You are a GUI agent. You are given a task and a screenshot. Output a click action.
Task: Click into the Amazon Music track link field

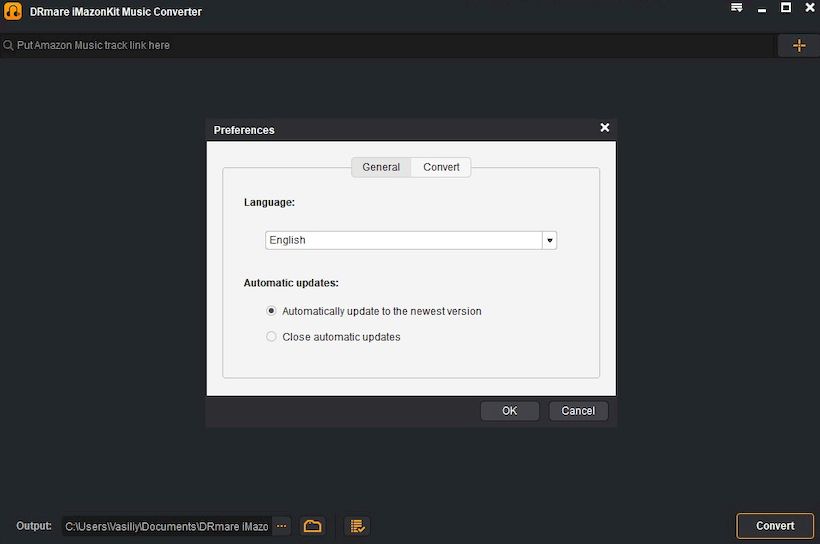coord(387,46)
